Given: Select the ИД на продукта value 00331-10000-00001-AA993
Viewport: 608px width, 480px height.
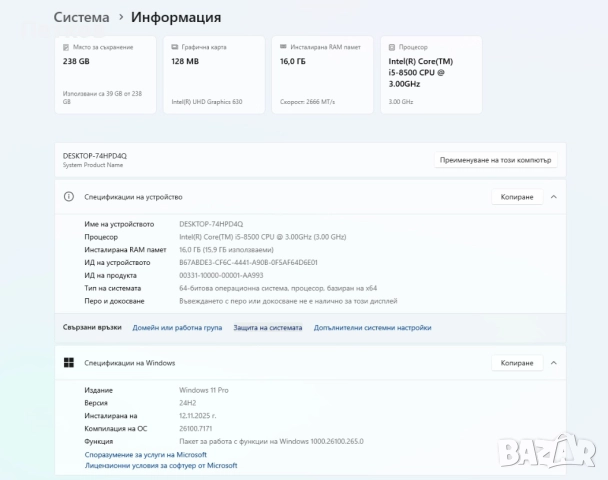Looking at the screenshot, I should (x=221, y=275).
